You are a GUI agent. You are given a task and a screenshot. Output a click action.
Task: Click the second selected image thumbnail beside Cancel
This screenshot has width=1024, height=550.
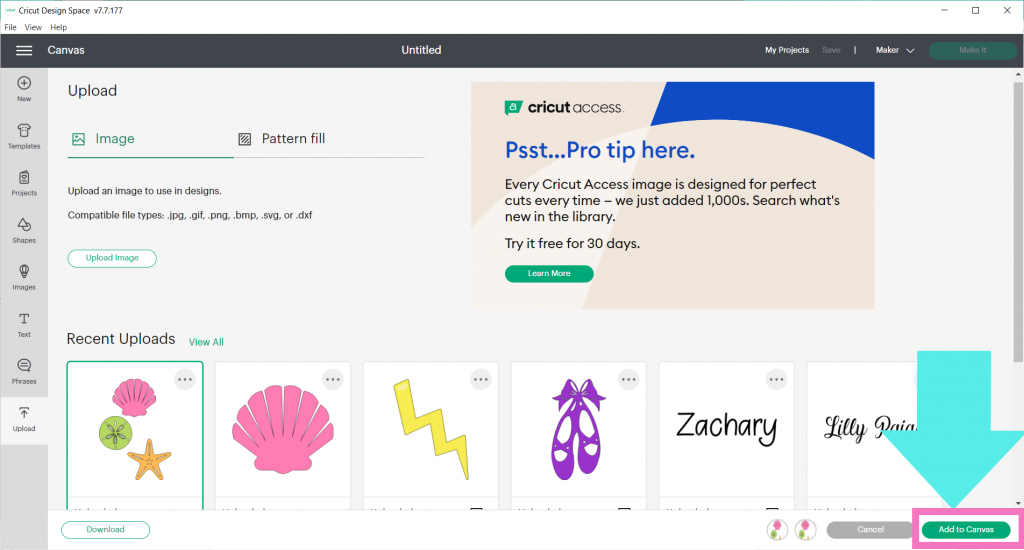[805, 530]
